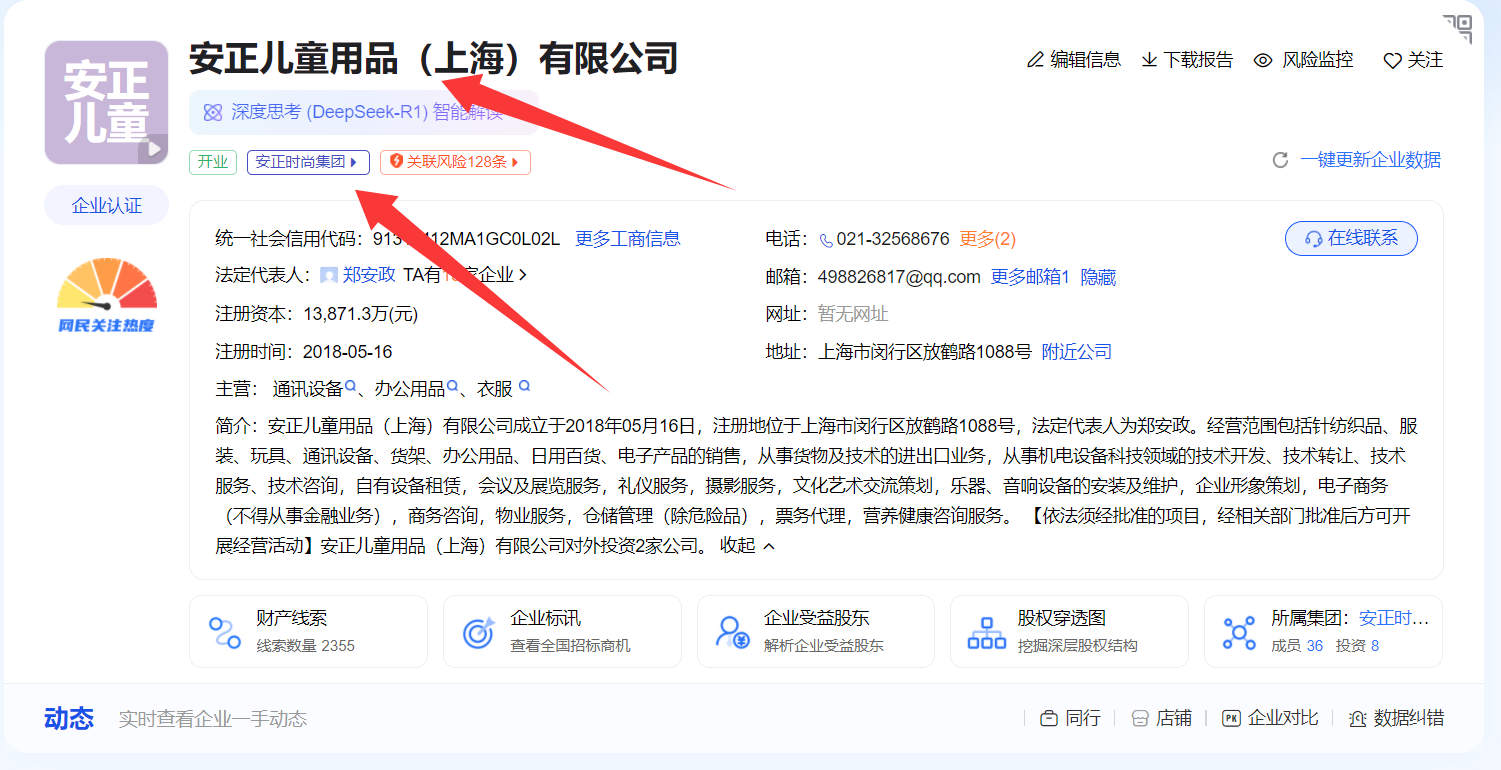
Task: Click the 企业认证 button
Action: point(106,206)
